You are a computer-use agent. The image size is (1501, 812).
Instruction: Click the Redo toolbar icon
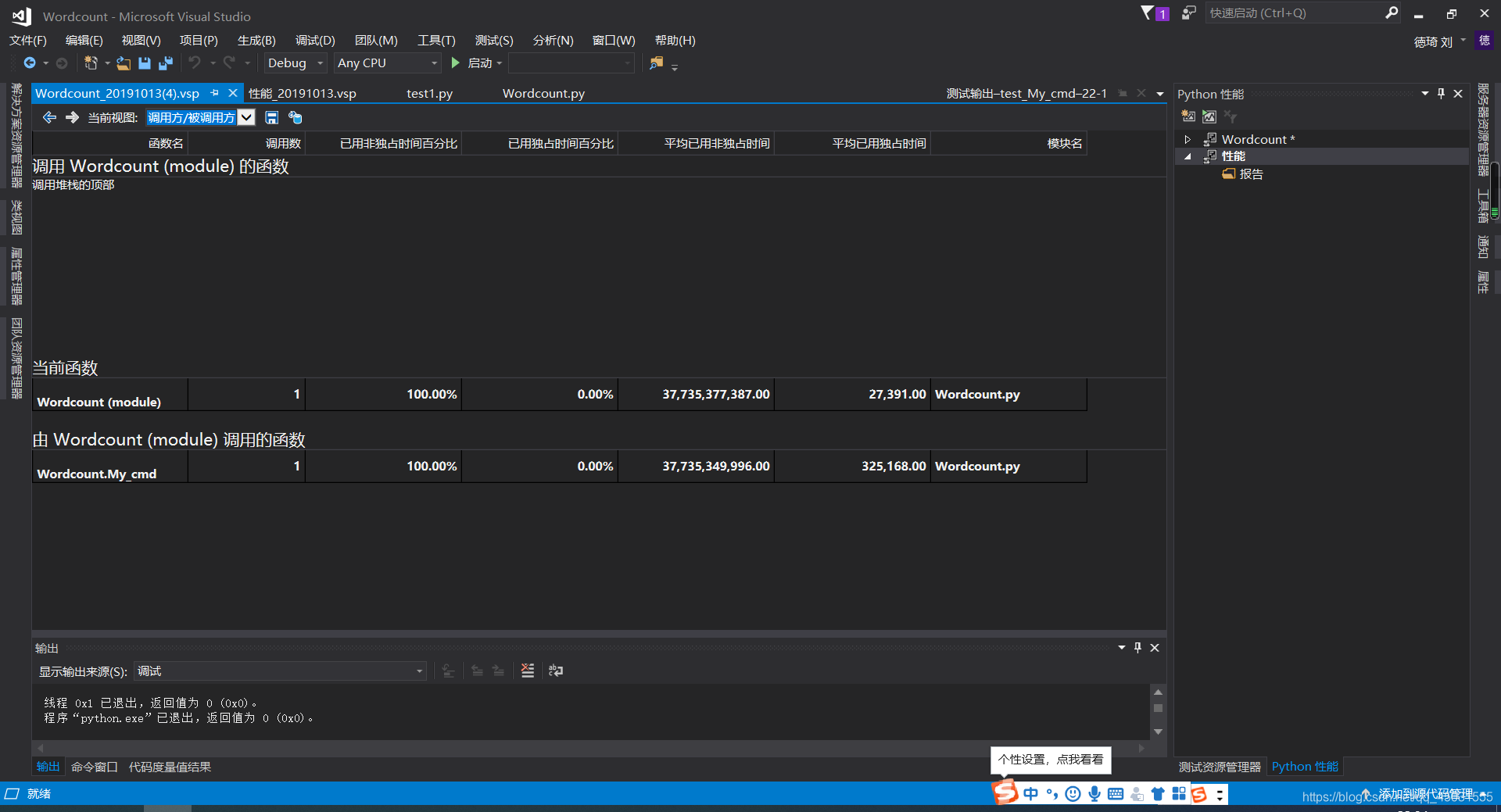tap(229, 63)
